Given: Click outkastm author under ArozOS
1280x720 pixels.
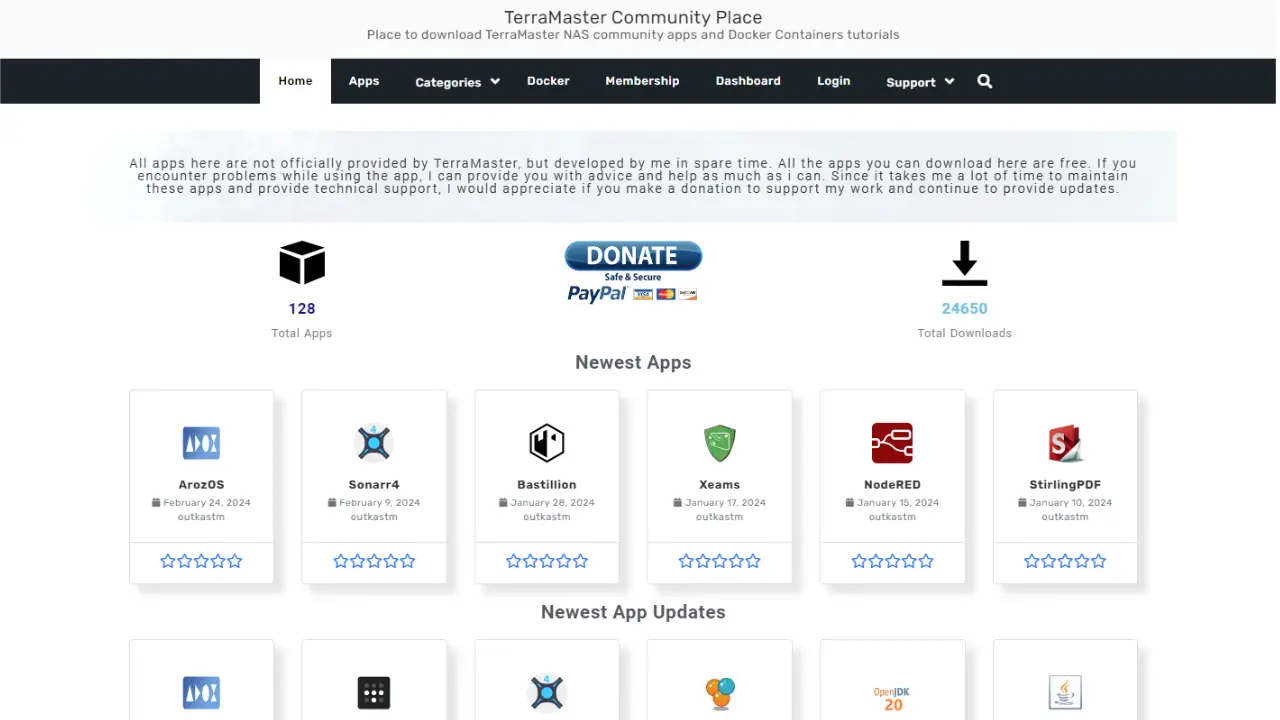Looking at the screenshot, I should click(x=201, y=517).
